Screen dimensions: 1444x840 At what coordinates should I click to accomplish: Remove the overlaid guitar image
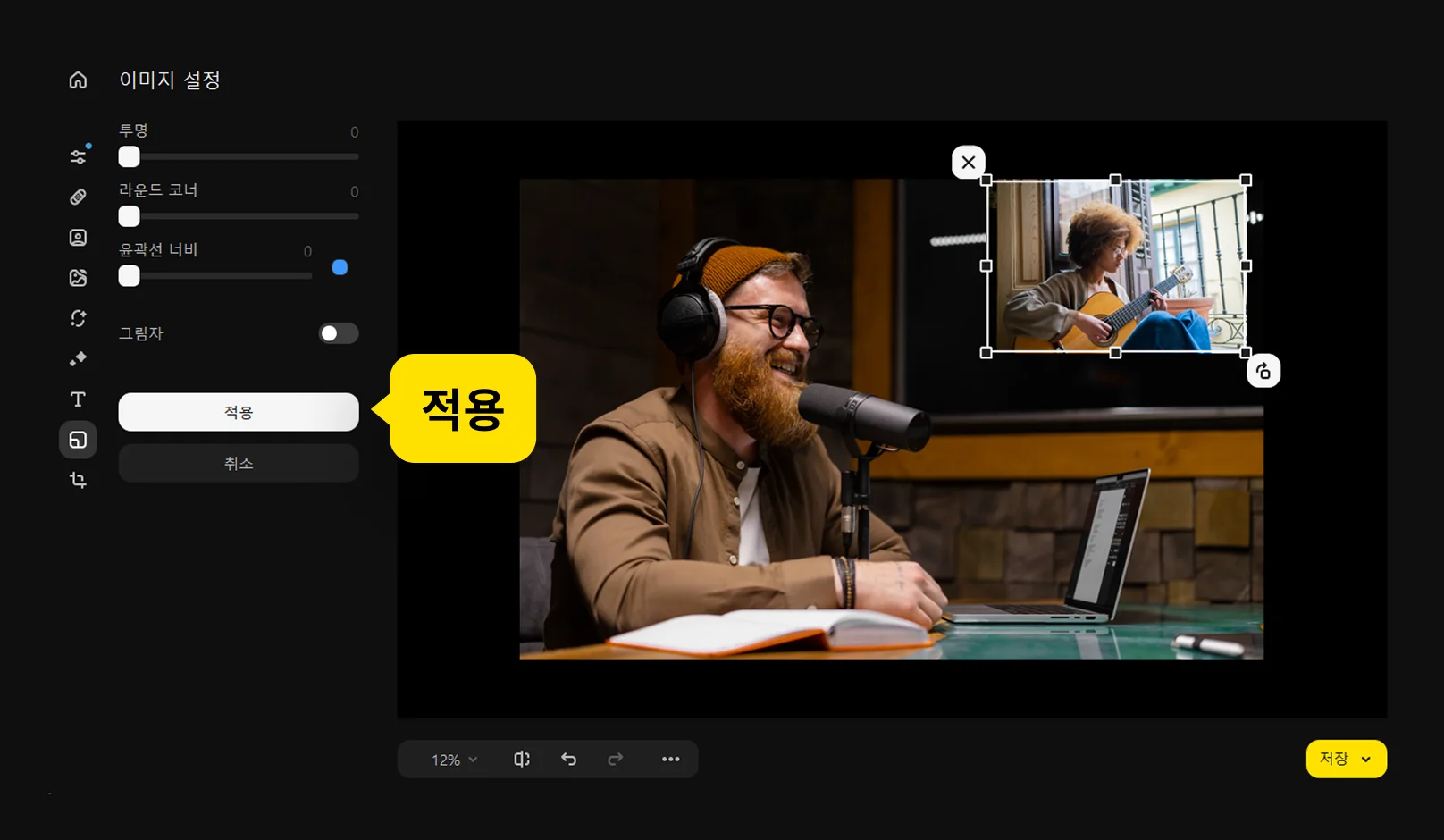point(968,163)
